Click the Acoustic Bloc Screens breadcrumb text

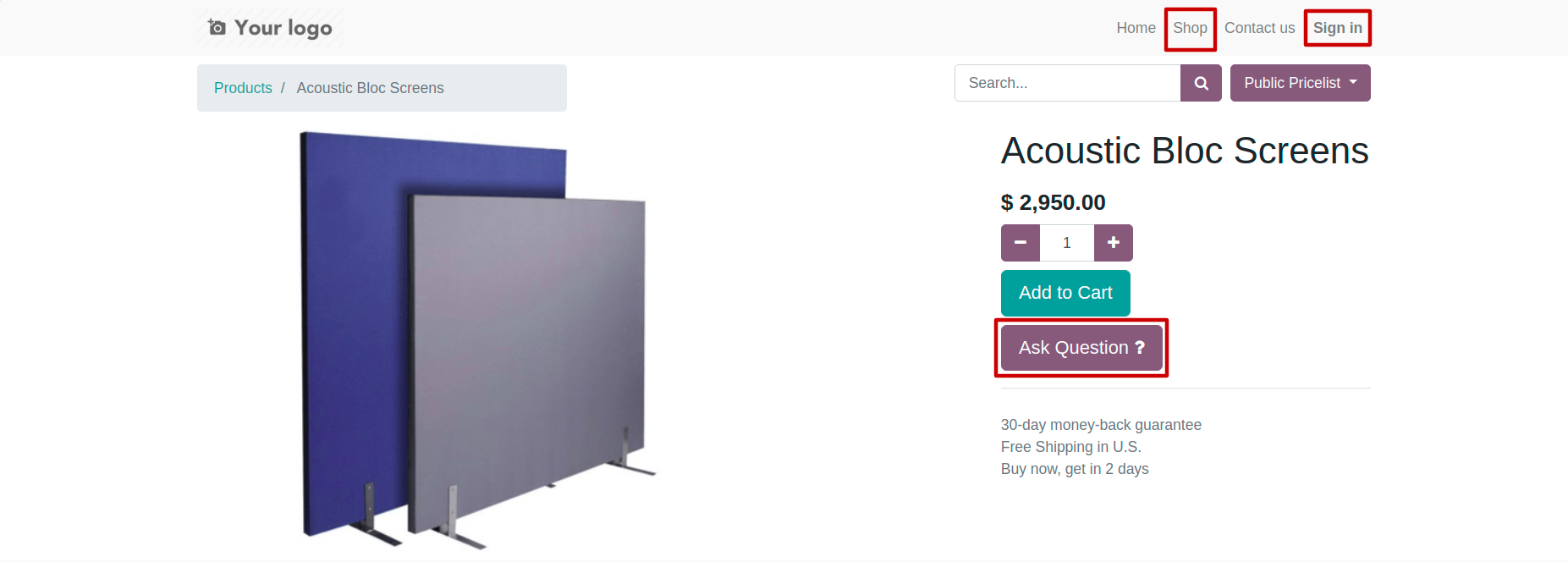(x=370, y=88)
